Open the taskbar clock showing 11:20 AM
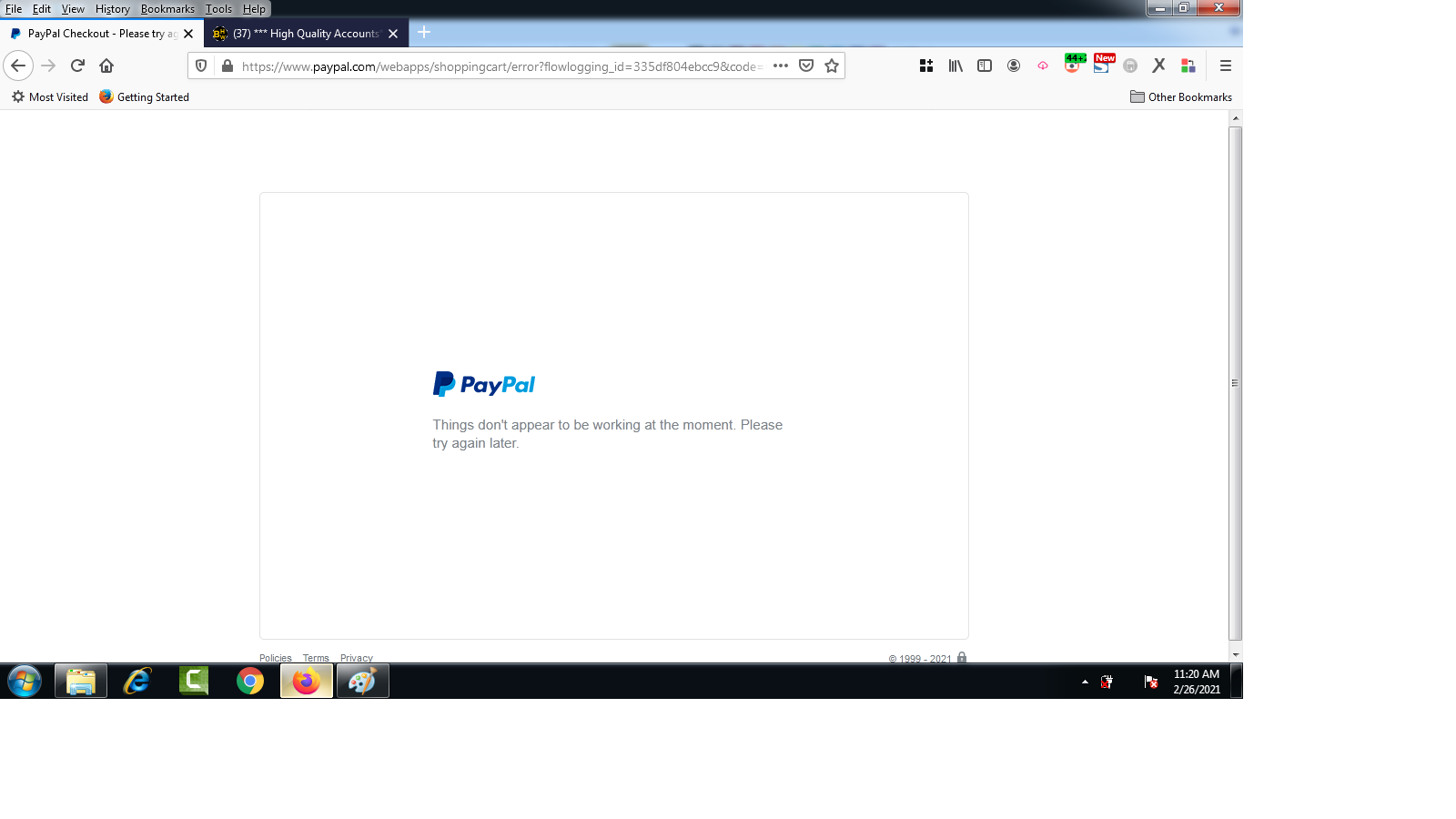The image size is (1456, 819). (x=1197, y=682)
